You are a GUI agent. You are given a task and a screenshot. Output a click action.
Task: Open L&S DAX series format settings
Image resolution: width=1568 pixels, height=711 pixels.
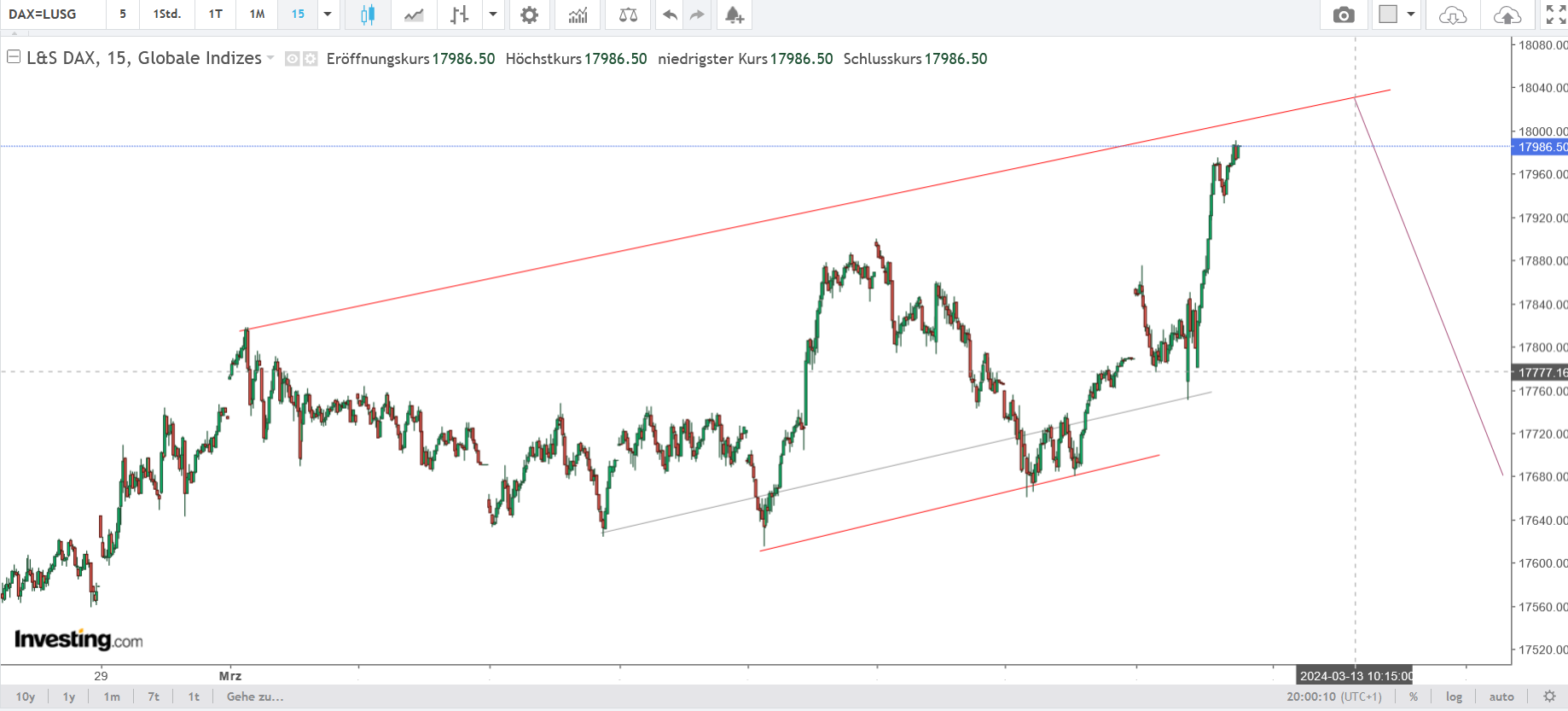click(x=311, y=59)
